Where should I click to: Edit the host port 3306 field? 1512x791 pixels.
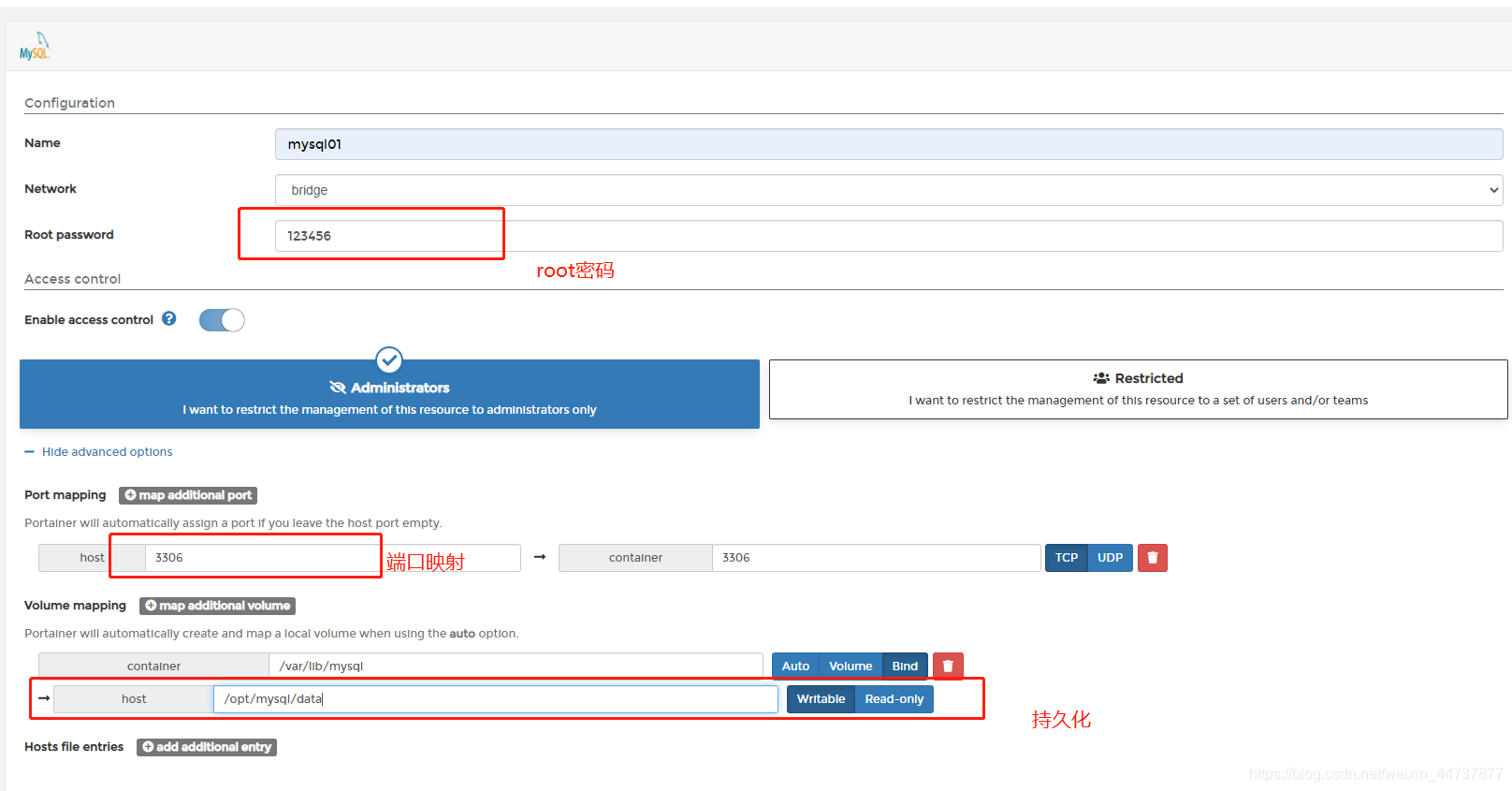pyautogui.click(x=333, y=558)
